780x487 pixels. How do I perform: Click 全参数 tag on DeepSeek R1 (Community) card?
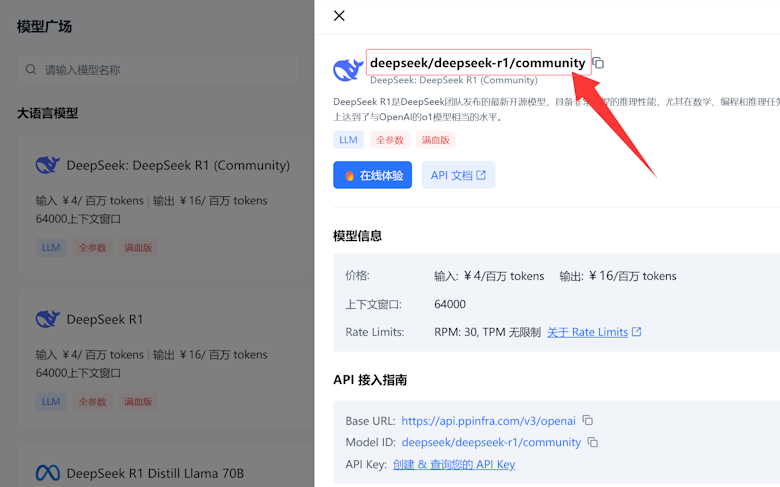[92, 247]
